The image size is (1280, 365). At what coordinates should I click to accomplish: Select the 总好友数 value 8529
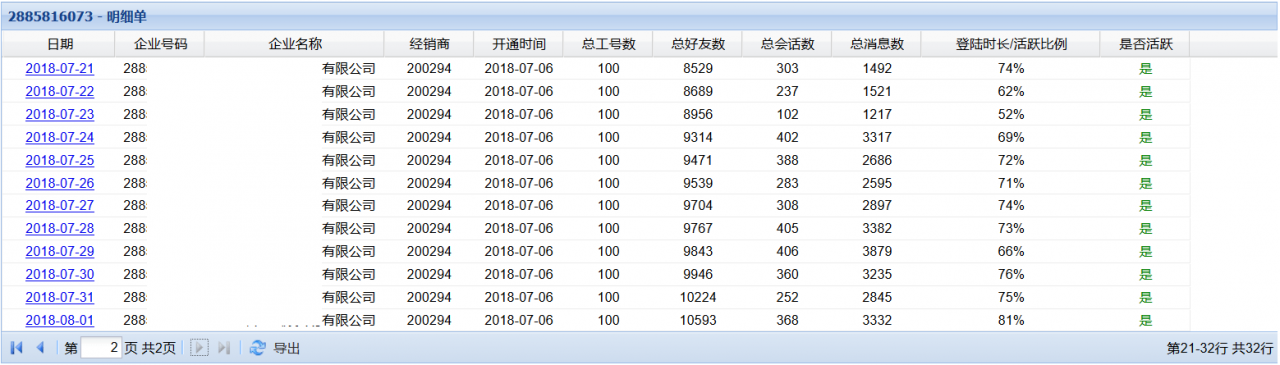698,69
